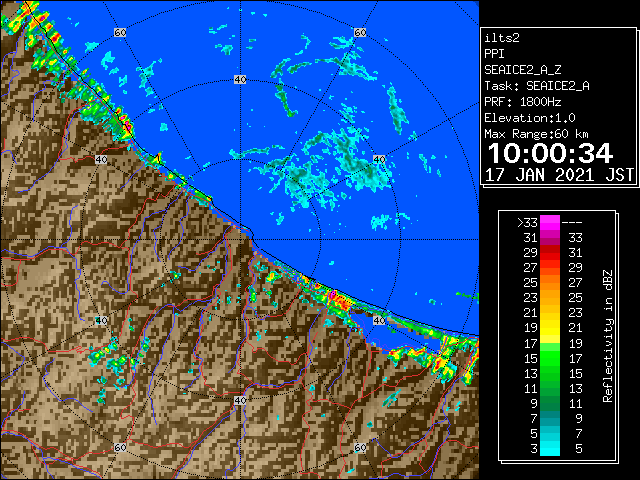Click the 'Reflectivity in dBZ' legend title
640x480 pixels.
(x=608, y=336)
